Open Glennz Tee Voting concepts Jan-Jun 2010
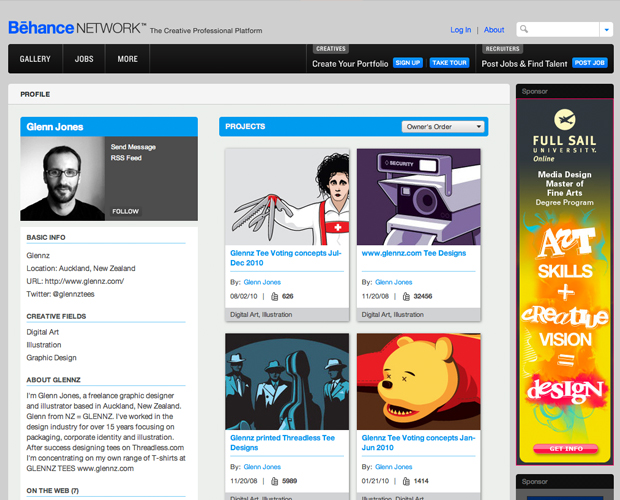Screen dimensions: 620x500 coord(418,443)
